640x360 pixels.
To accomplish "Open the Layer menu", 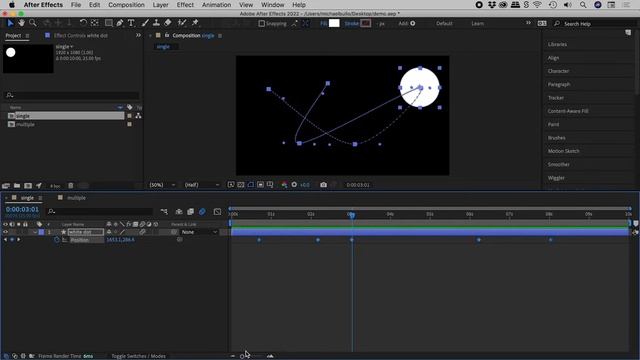I will pyautogui.click(x=160, y=5).
